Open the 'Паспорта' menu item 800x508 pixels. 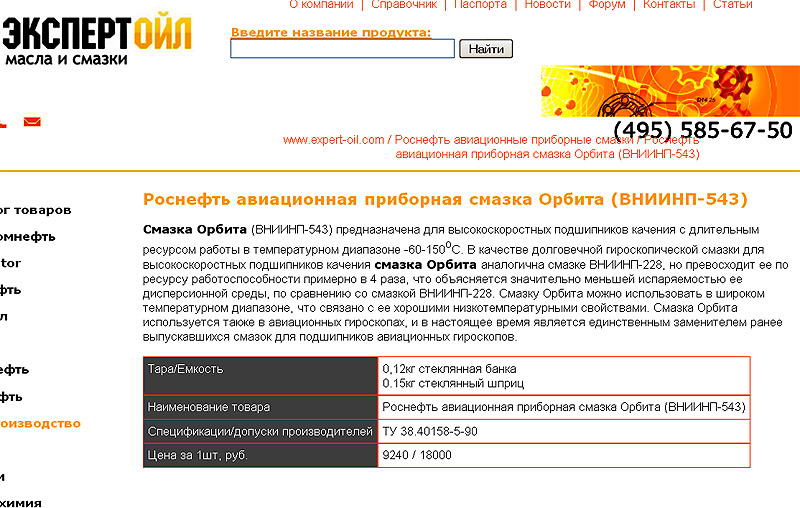click(480, 5)
